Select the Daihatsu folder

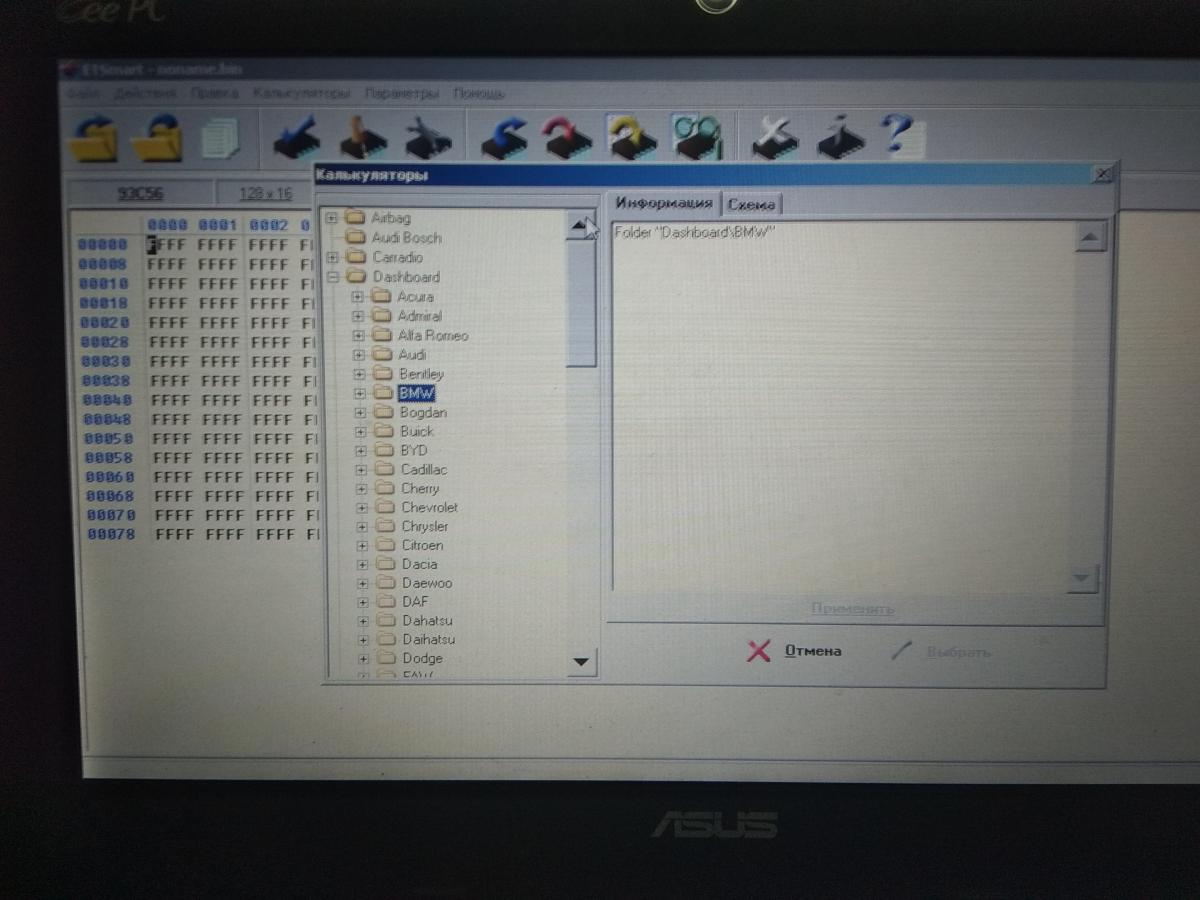pyautogui.click(x=429, y=639)
